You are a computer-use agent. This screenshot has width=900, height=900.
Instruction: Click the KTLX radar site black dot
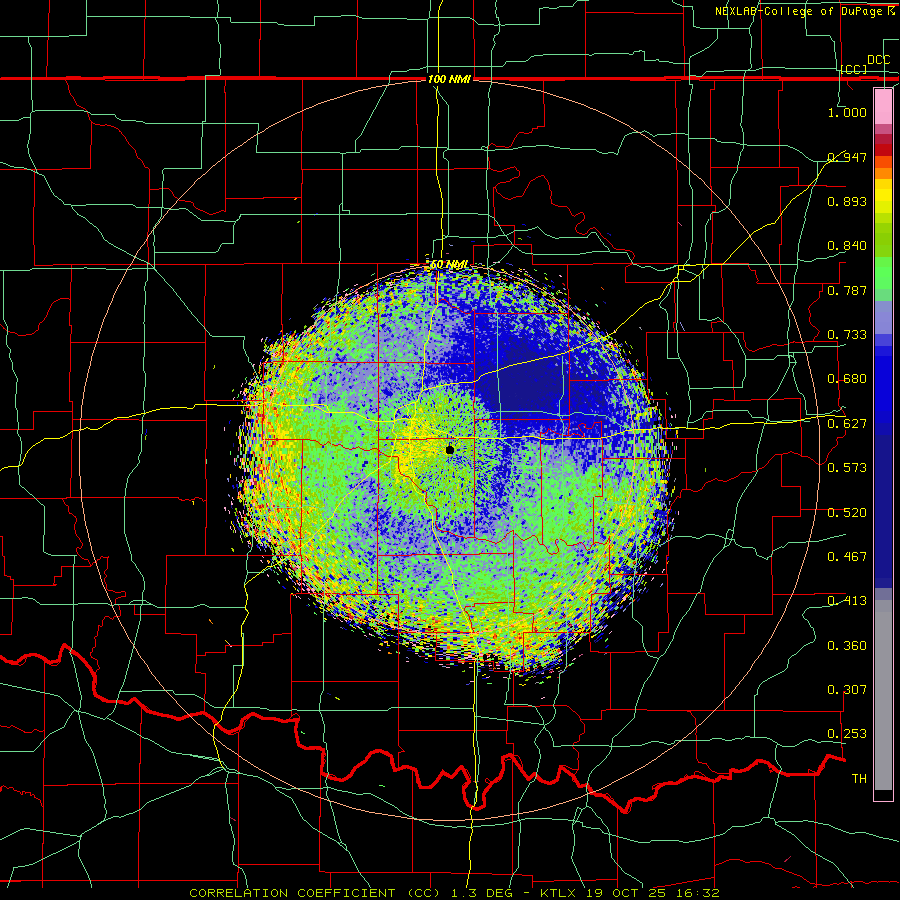pyautogui.click(x=450, y=450)
